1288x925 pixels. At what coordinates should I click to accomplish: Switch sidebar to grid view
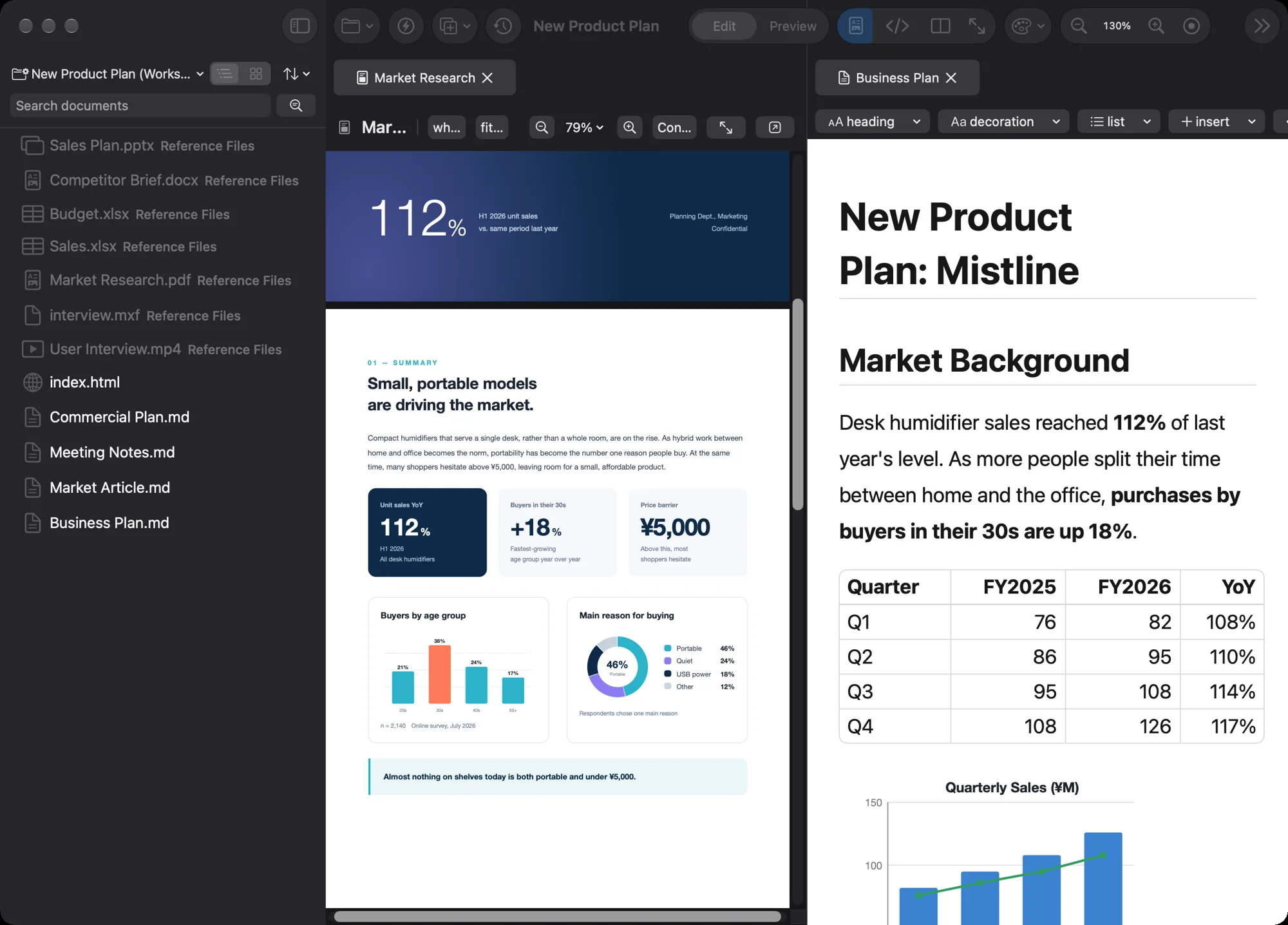256,73
